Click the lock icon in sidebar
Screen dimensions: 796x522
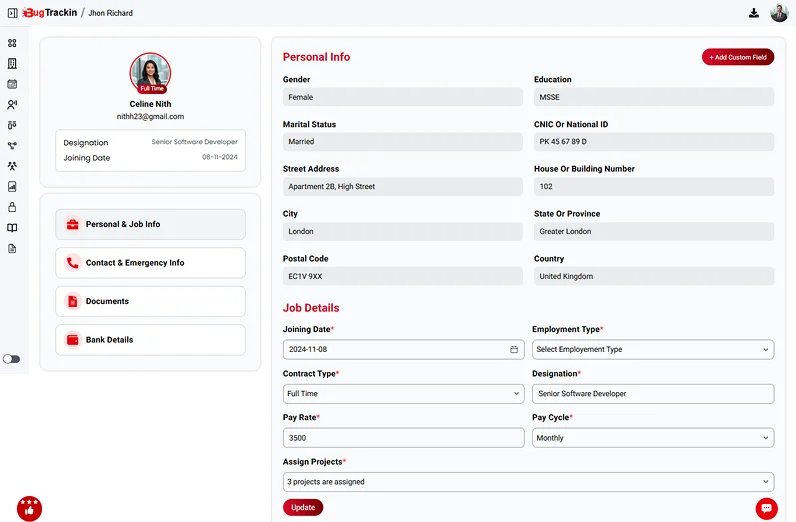pos(12,207)
